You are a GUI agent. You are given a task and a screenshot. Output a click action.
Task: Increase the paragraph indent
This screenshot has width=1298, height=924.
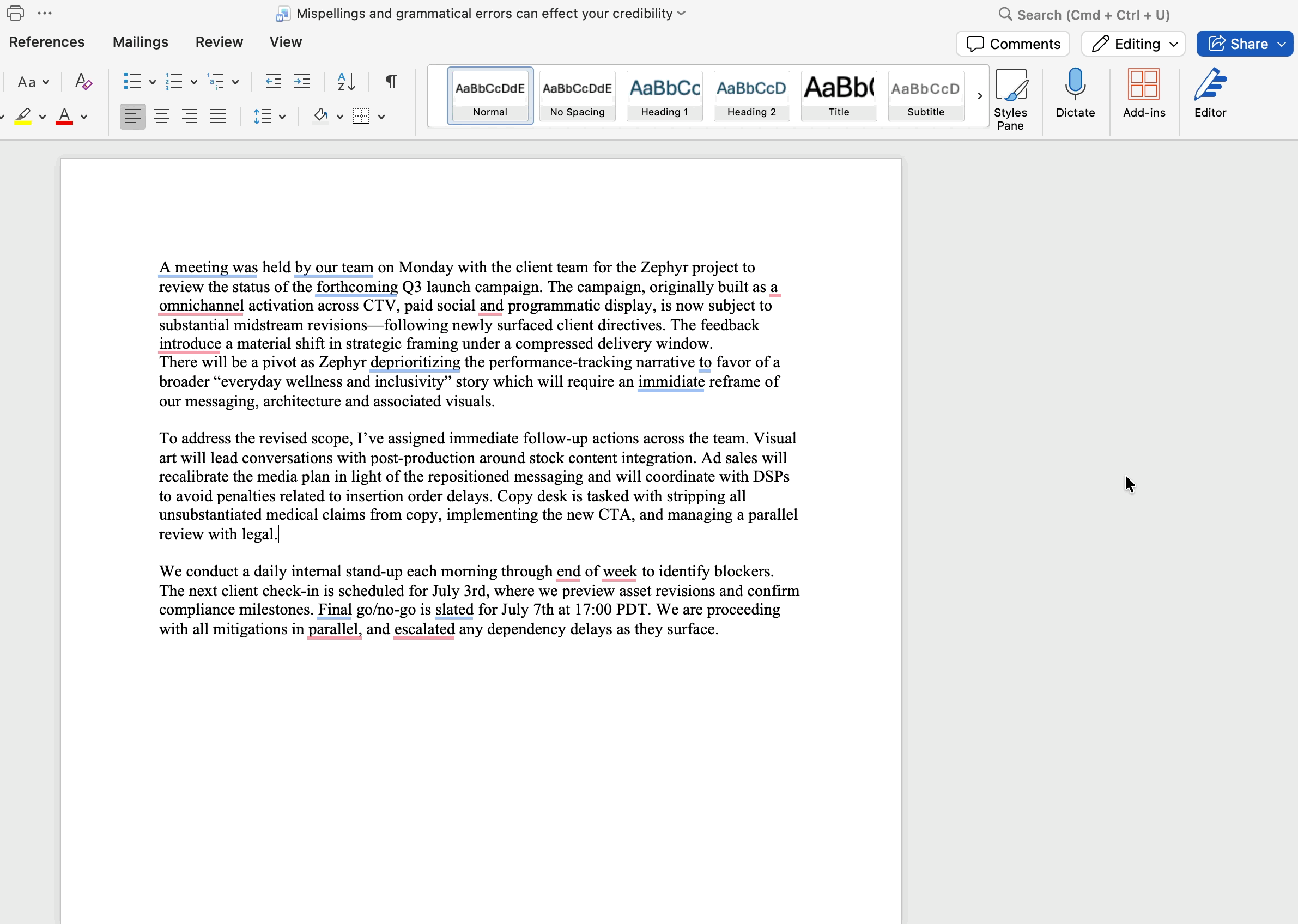click(301, 82)
